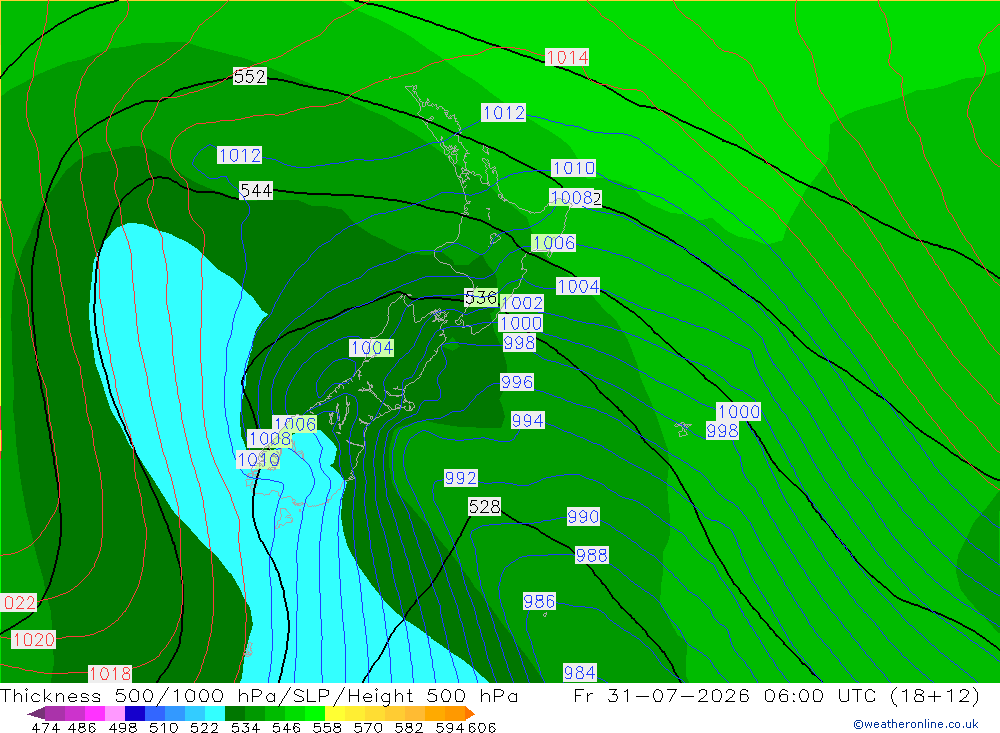Click the black 528 height contour label
Screen dimensions: 1000x733
pos(484,507)
